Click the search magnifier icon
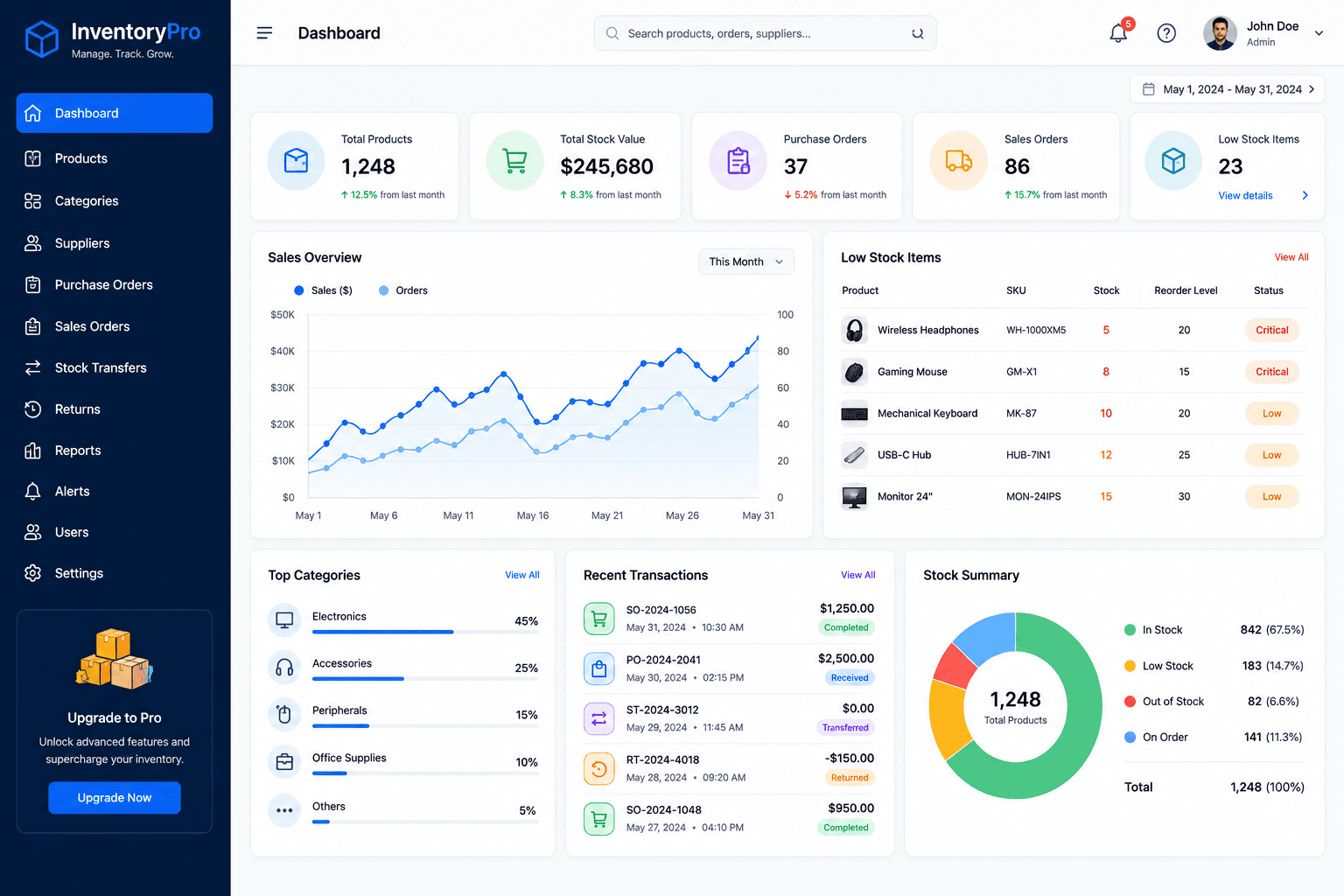The width and height of the screenshot is (1344, 896). click(x=612, y=33)
